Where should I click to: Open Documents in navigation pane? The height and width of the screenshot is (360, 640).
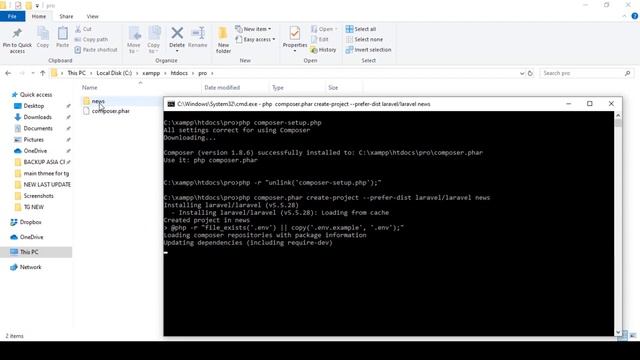click(x=38, y=128)
